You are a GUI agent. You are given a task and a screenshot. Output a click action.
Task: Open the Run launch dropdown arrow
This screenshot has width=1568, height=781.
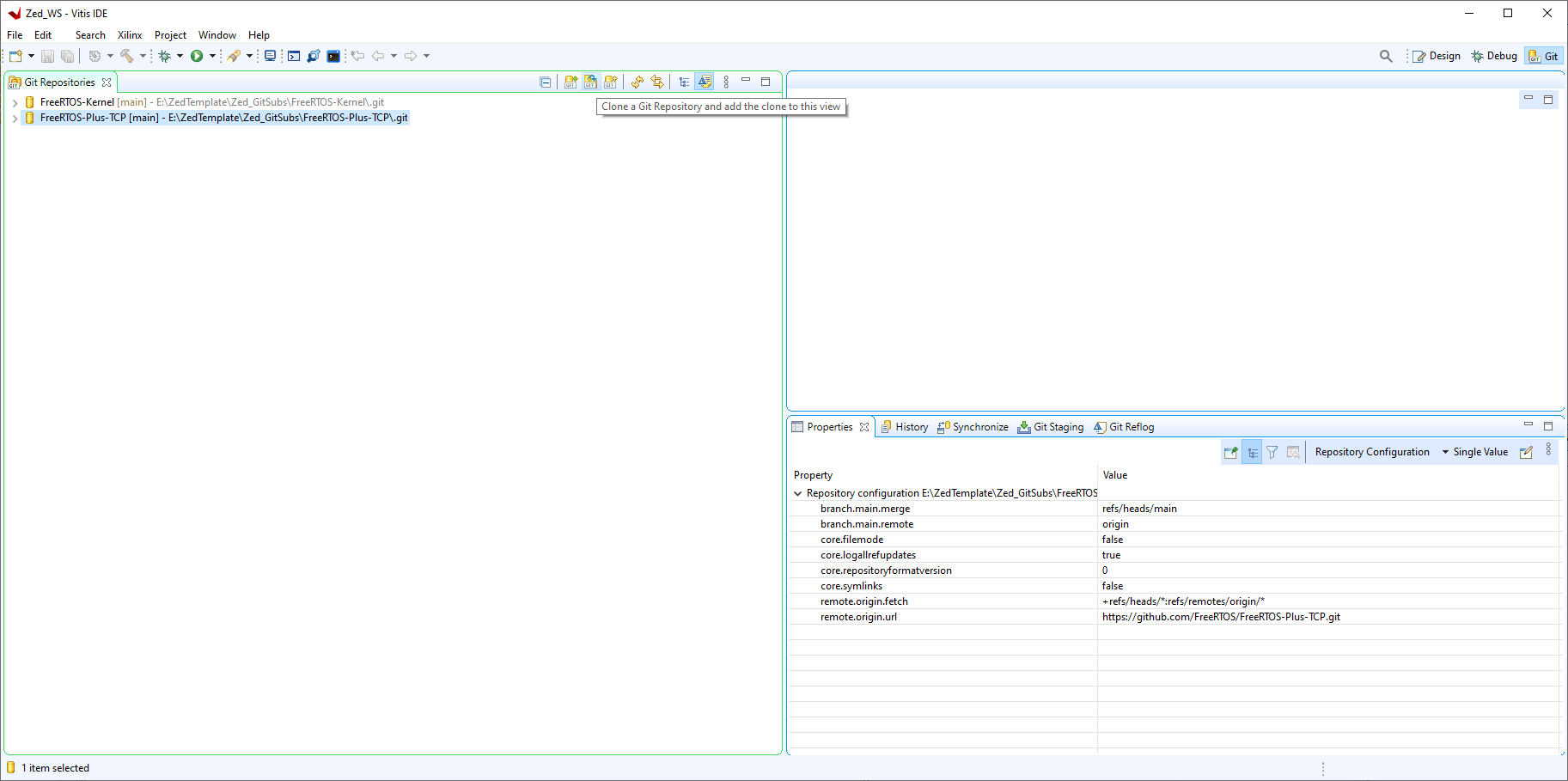coord(212,56)
